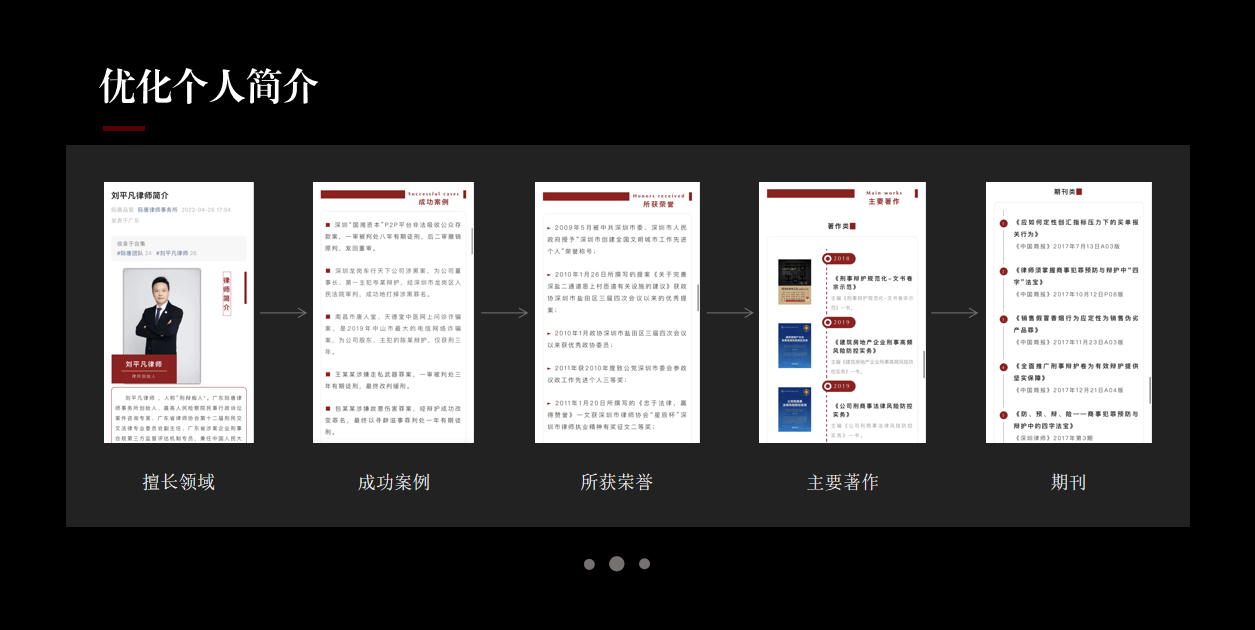Select the 所获荣誉 caption below the third screenshot
1255x630 pixels.
[x=617, y=482]
